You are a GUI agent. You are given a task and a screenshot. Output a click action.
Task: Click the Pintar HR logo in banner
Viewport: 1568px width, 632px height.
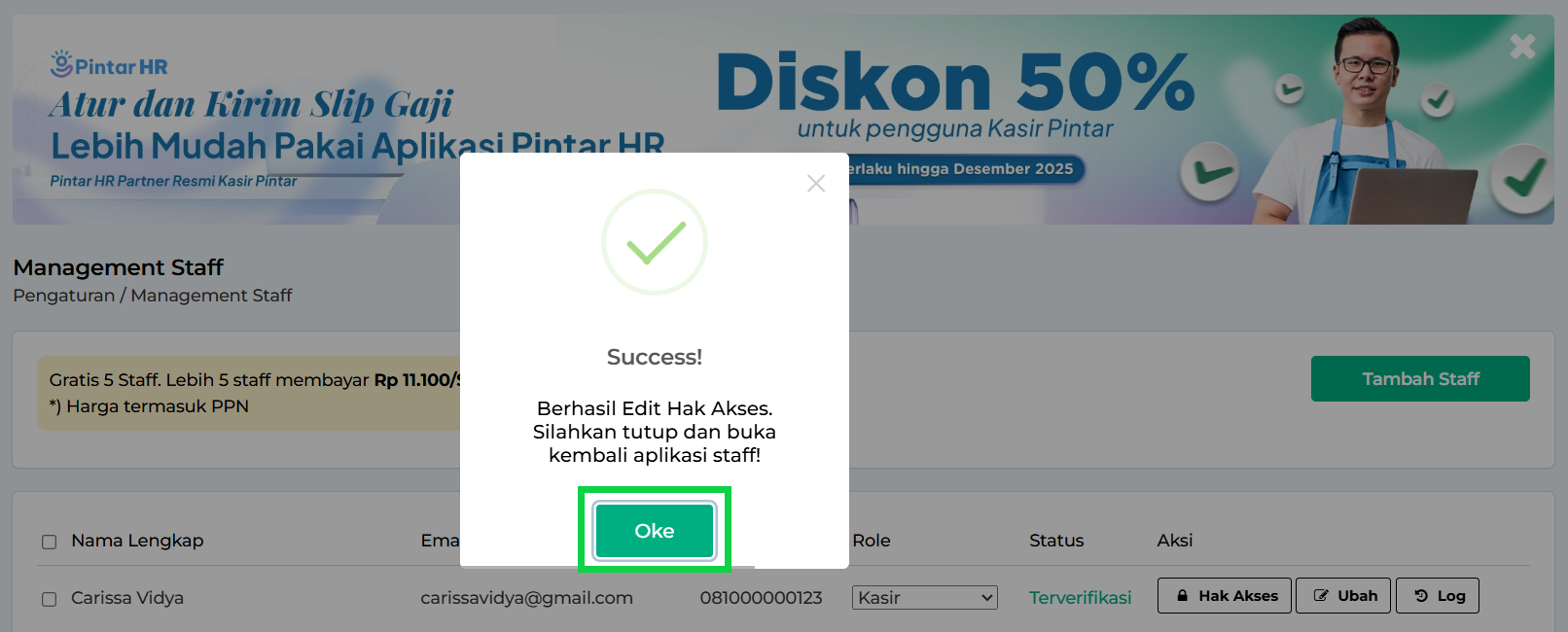(x=109, y=64)
